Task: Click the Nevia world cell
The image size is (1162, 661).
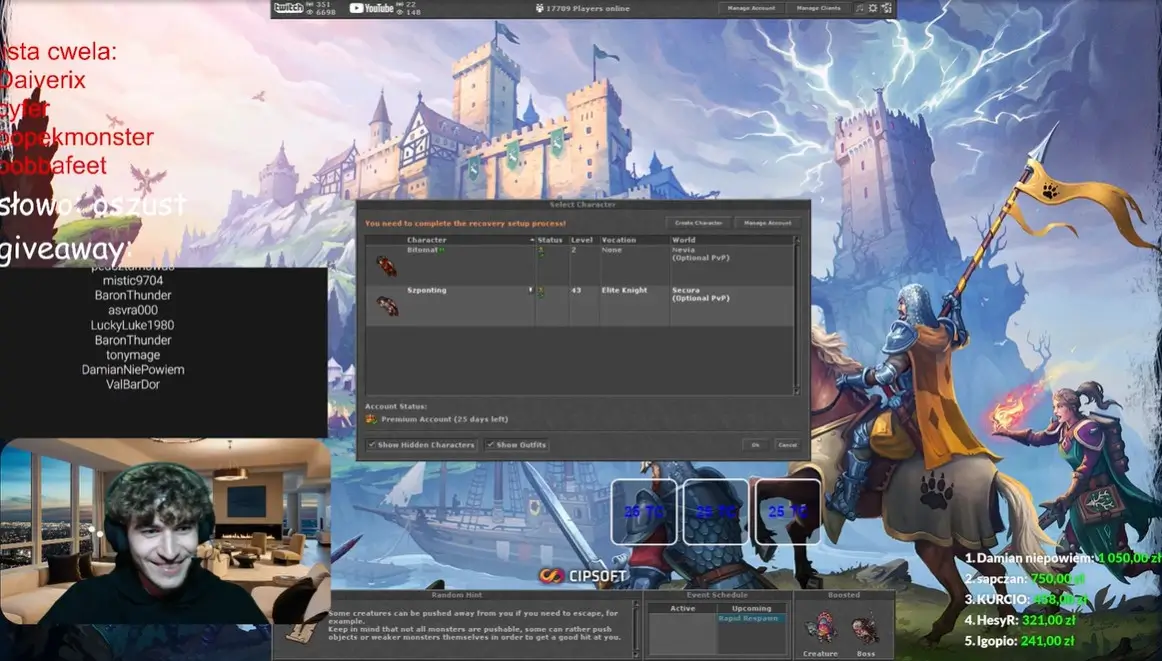Action: (x=700, y=254)
